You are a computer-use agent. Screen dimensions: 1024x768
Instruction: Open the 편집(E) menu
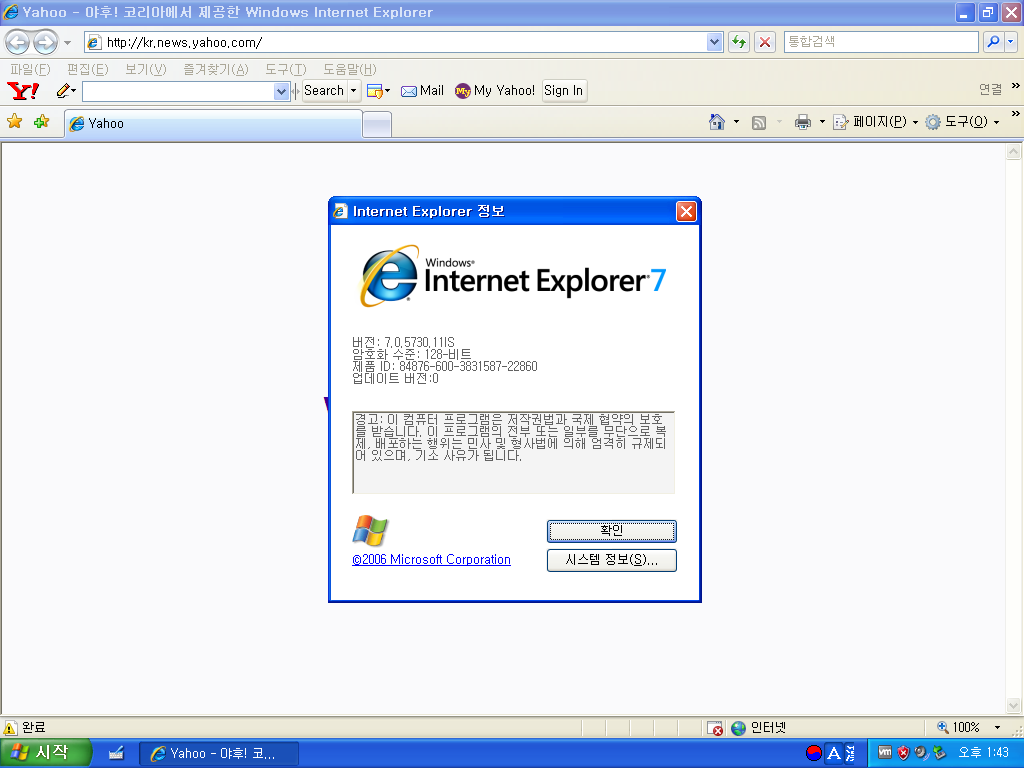point(88,69)
